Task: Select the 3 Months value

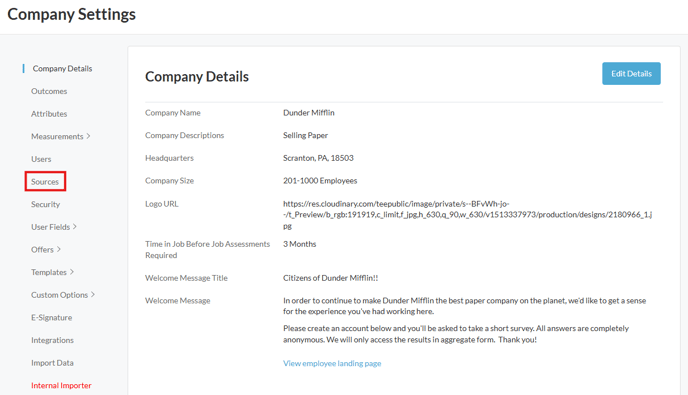Action: [299, 244]
